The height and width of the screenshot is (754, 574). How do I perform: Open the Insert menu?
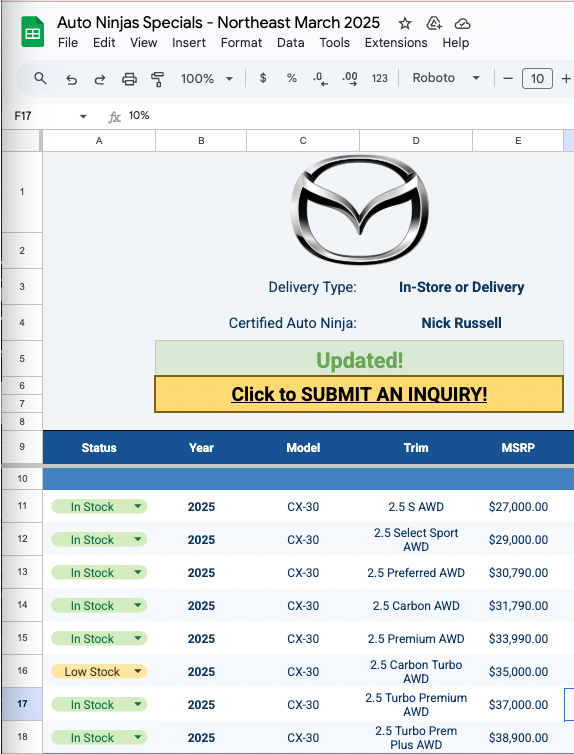[x=189, y=43]
